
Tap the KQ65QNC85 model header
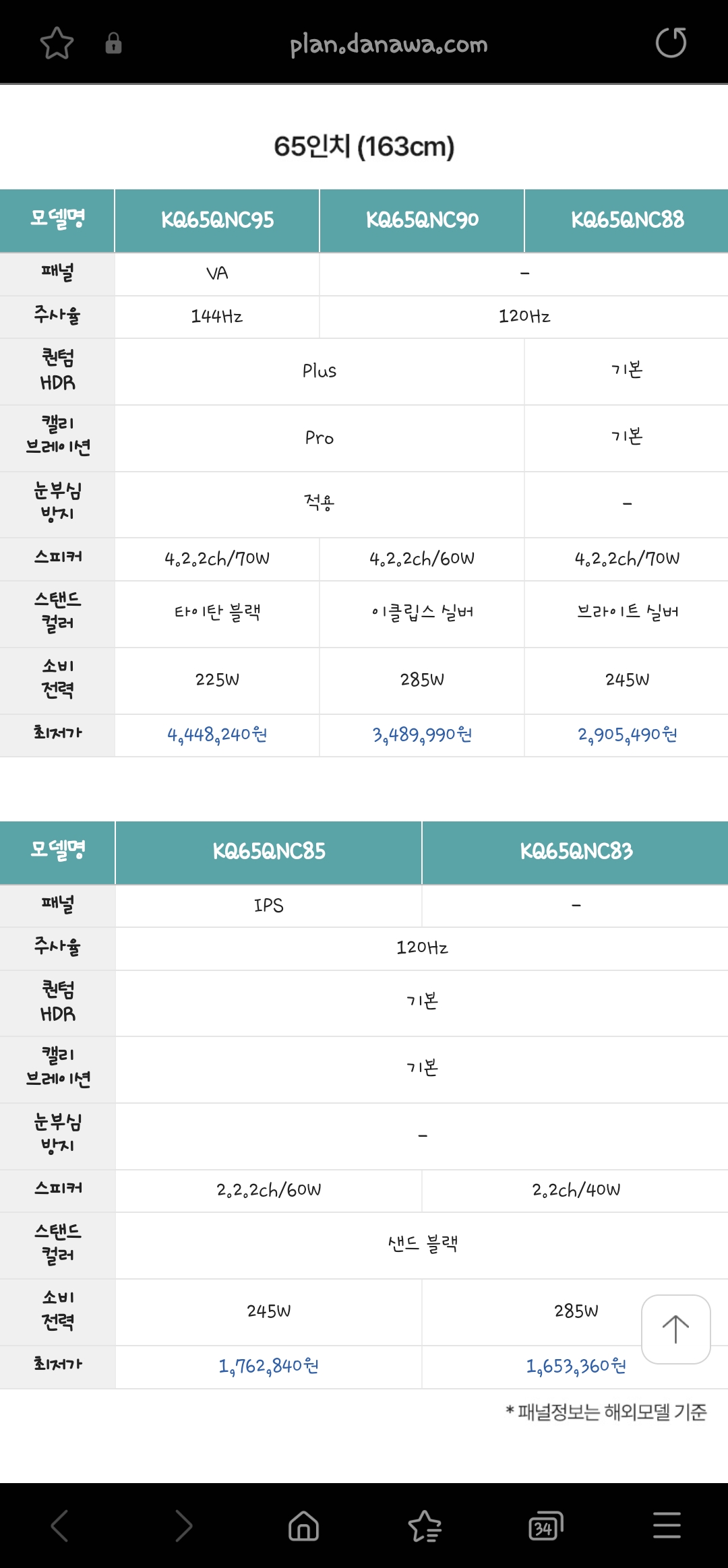[x=268, y=852]
